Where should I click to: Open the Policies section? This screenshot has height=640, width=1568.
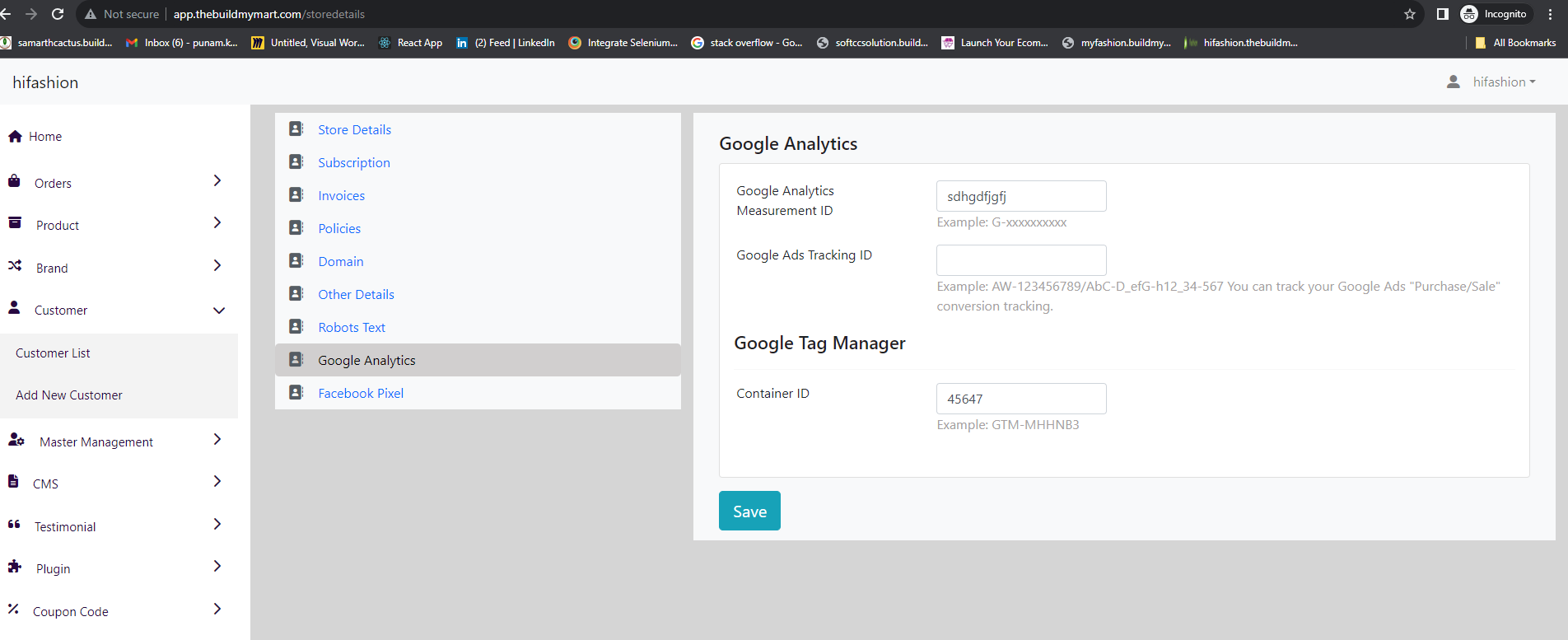pyautogui.click(x=339, y=228)
